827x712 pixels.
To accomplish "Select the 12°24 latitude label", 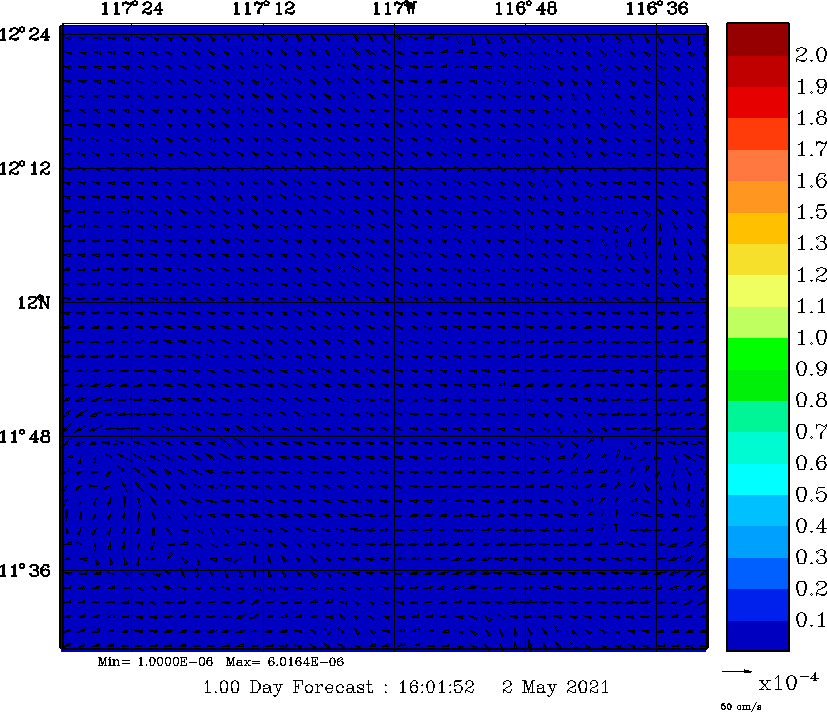I will [x=25, y=35].
